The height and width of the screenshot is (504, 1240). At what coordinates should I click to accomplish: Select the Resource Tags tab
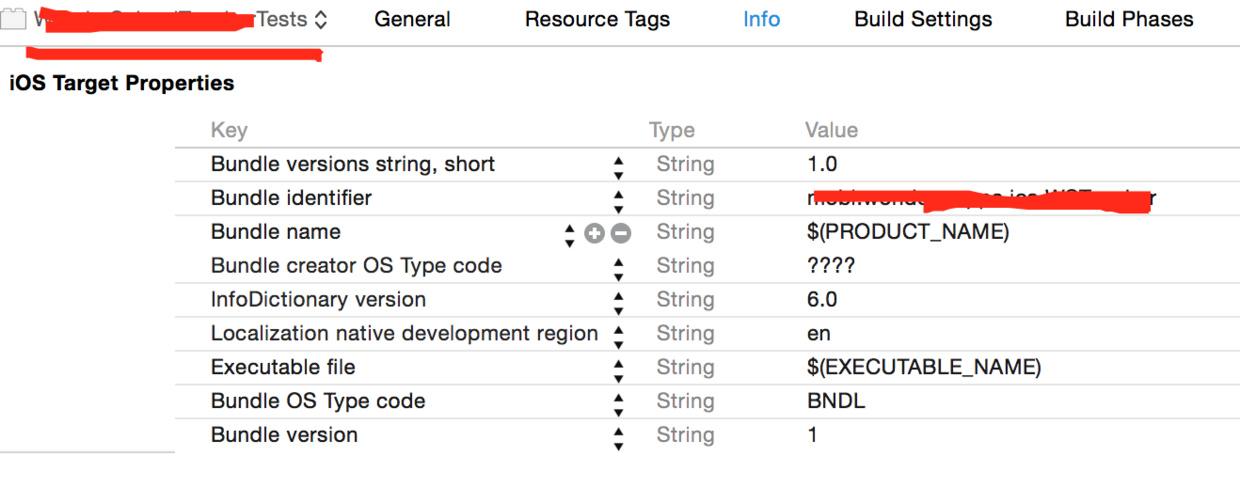(597, 20)
